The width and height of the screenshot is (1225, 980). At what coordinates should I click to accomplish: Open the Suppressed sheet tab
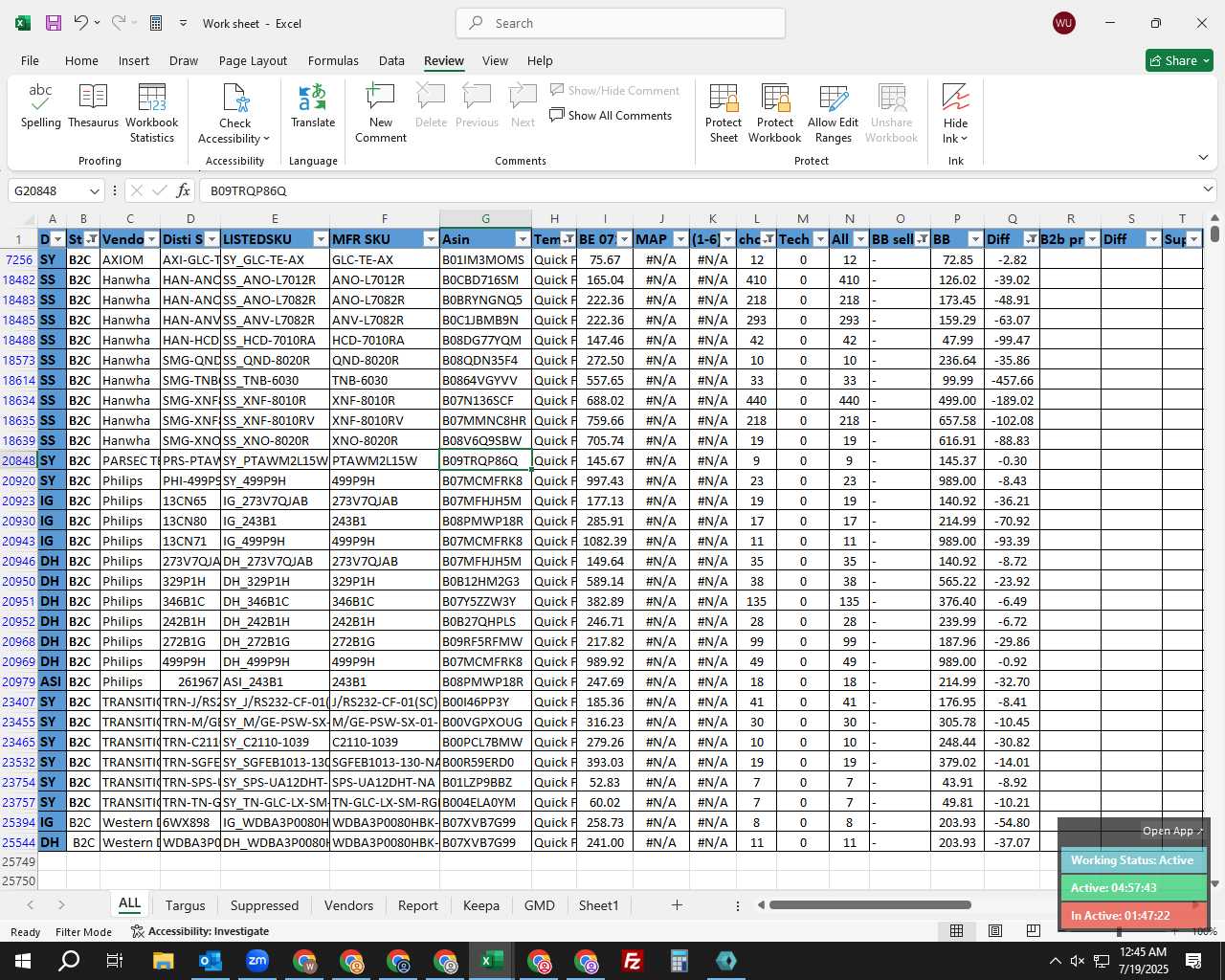click(x=264, y=905)
